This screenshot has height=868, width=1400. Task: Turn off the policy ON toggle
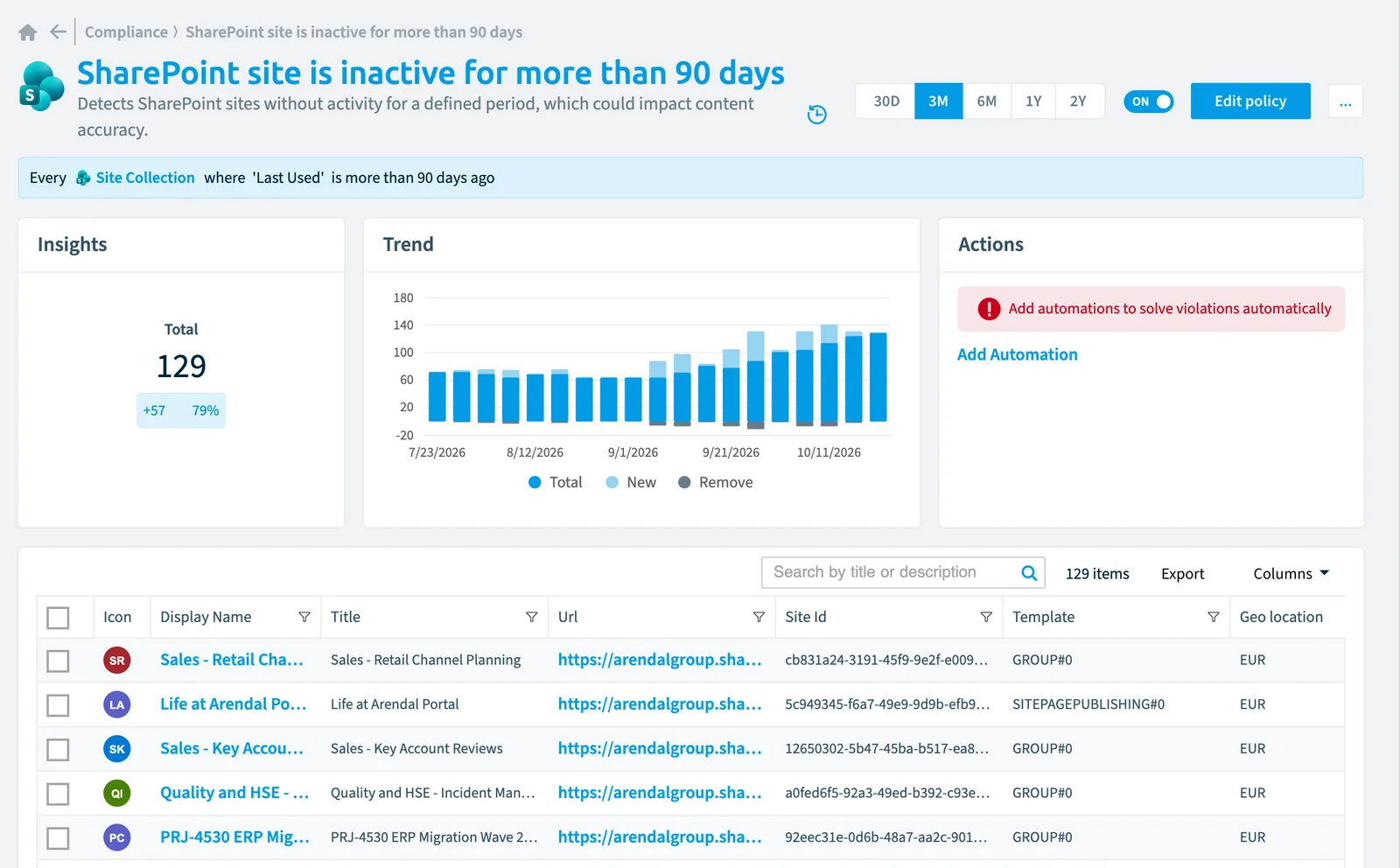click(x=1149, y=101)
